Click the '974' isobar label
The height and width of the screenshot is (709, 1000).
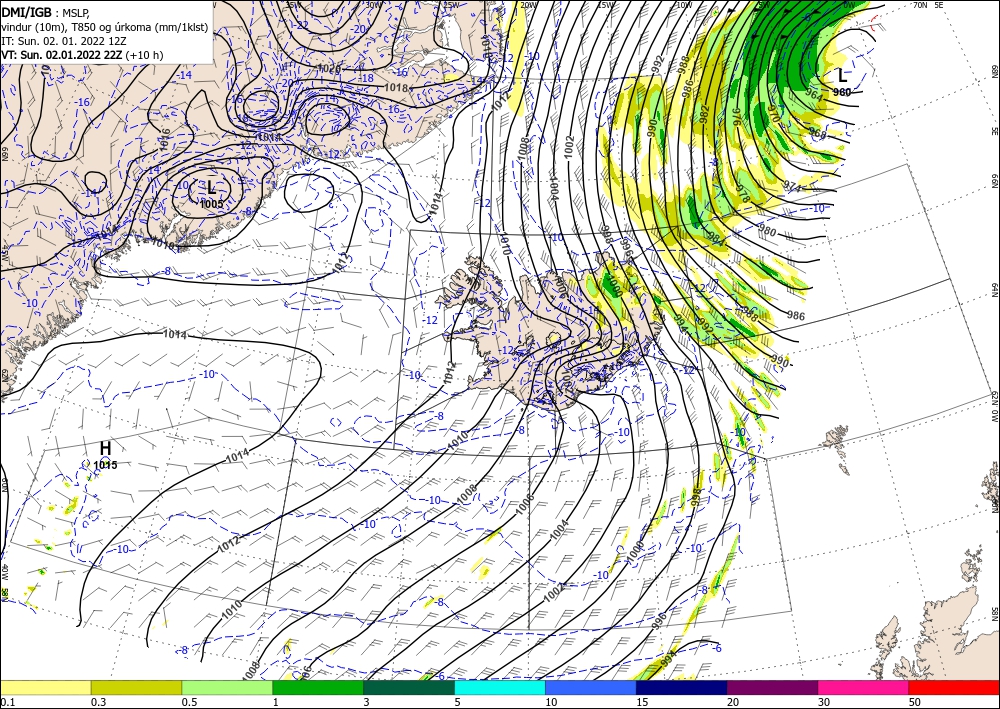(793, 186)
